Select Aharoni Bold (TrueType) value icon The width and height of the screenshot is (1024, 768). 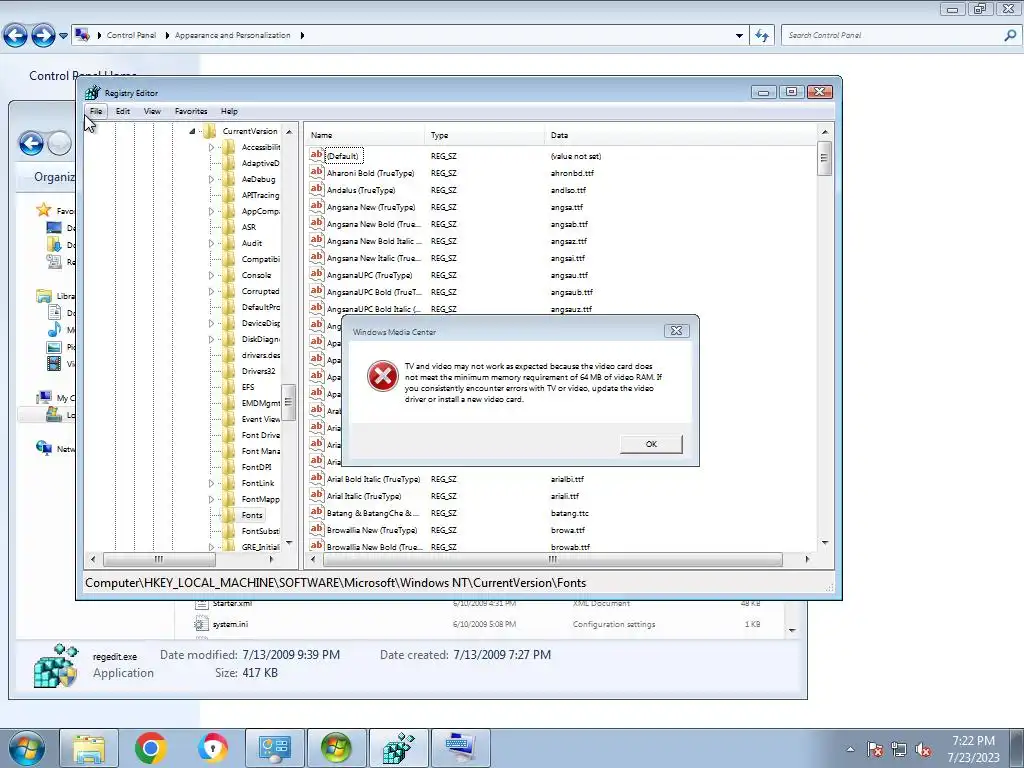tap(317, 172)
